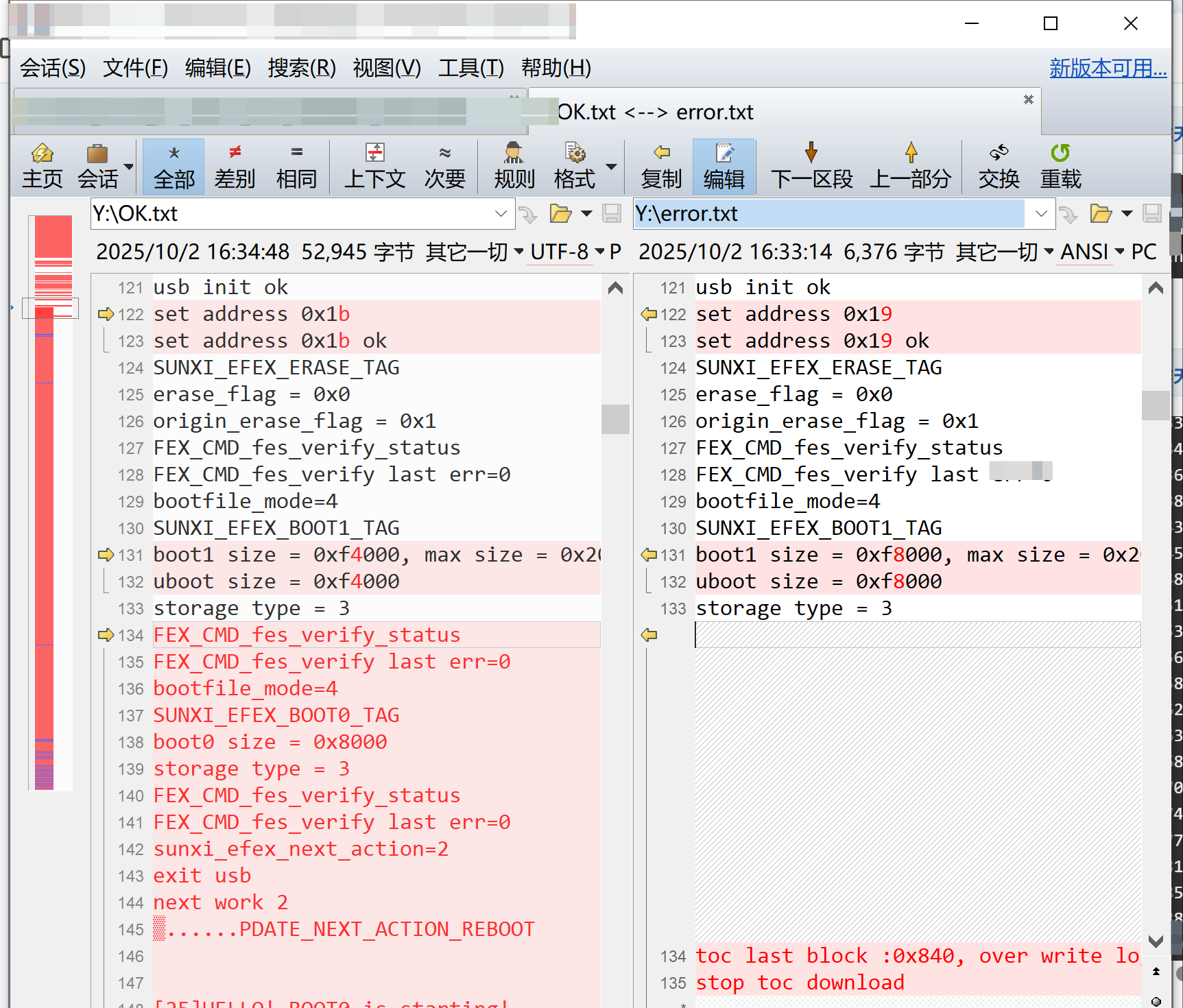The width and height of the screenshot is (1183, 1008).
Task: Open the Tools (工具) menu
Action: [x=470, y=68]
